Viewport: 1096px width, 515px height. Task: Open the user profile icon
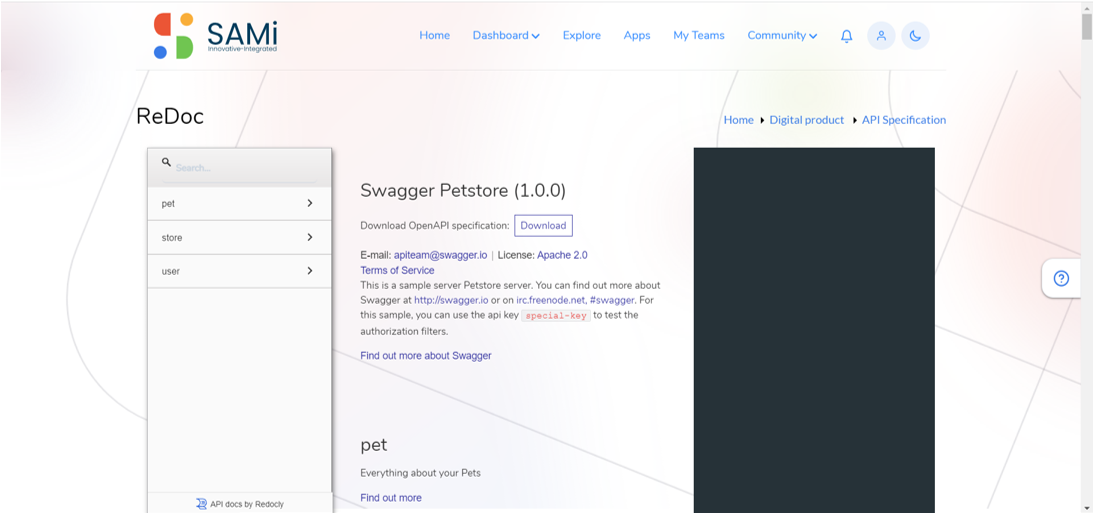881,36
